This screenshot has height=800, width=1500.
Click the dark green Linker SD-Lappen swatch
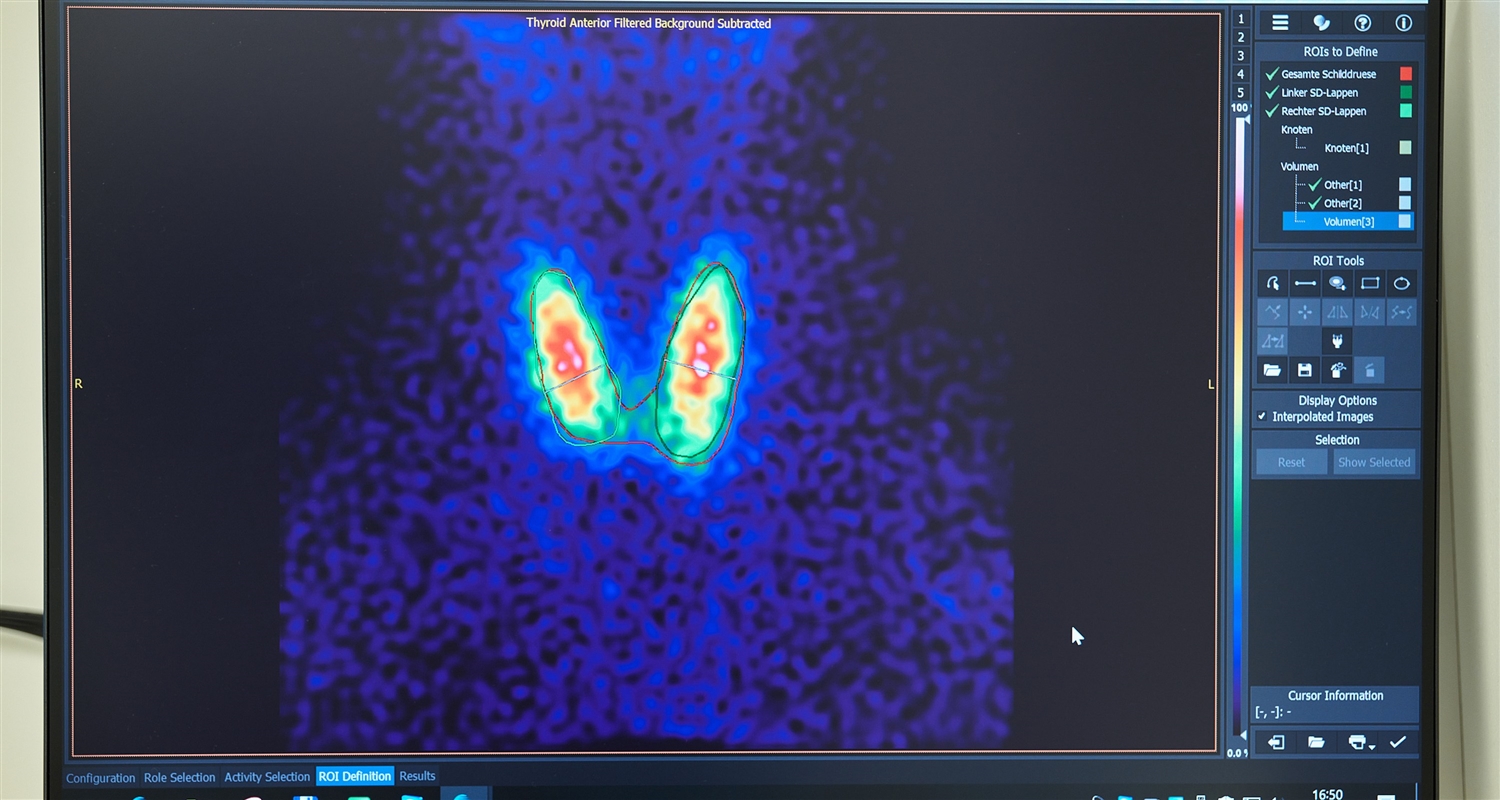[1406, 93]
